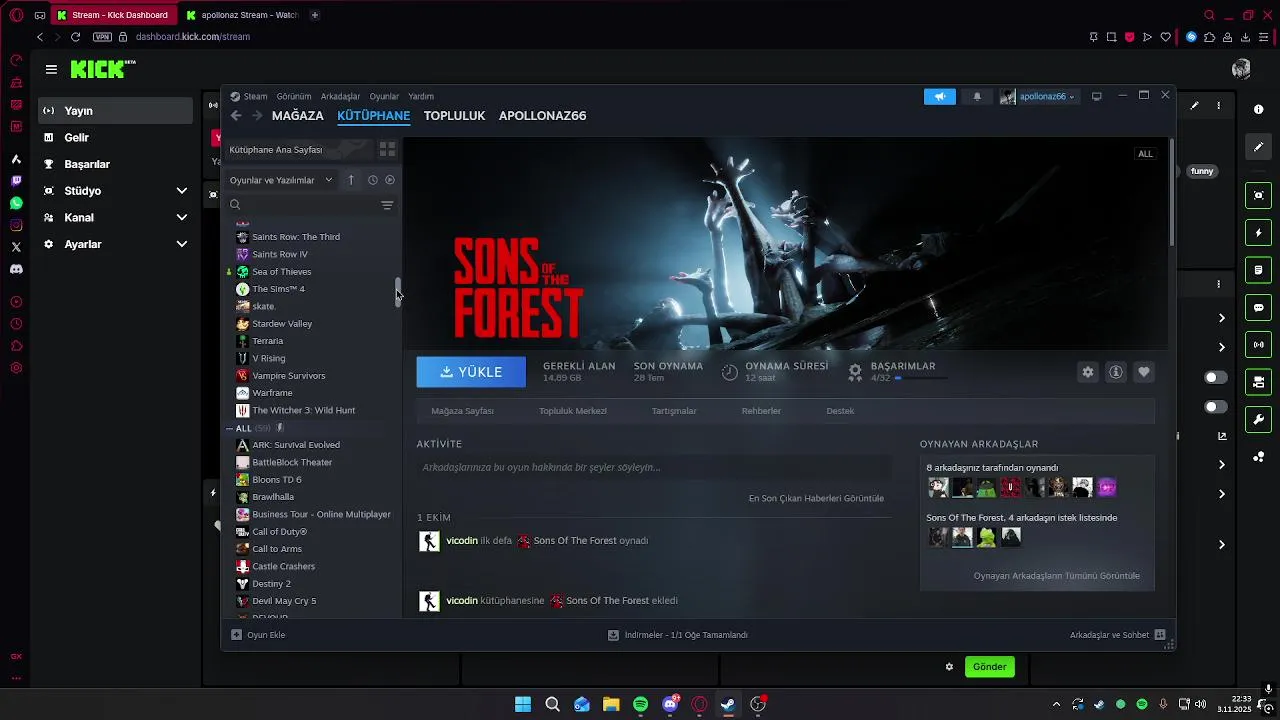Click En Son Çıkan Haberleri Görüntüle
Viewport: 1280px width, 720px height.
[816, 498]
